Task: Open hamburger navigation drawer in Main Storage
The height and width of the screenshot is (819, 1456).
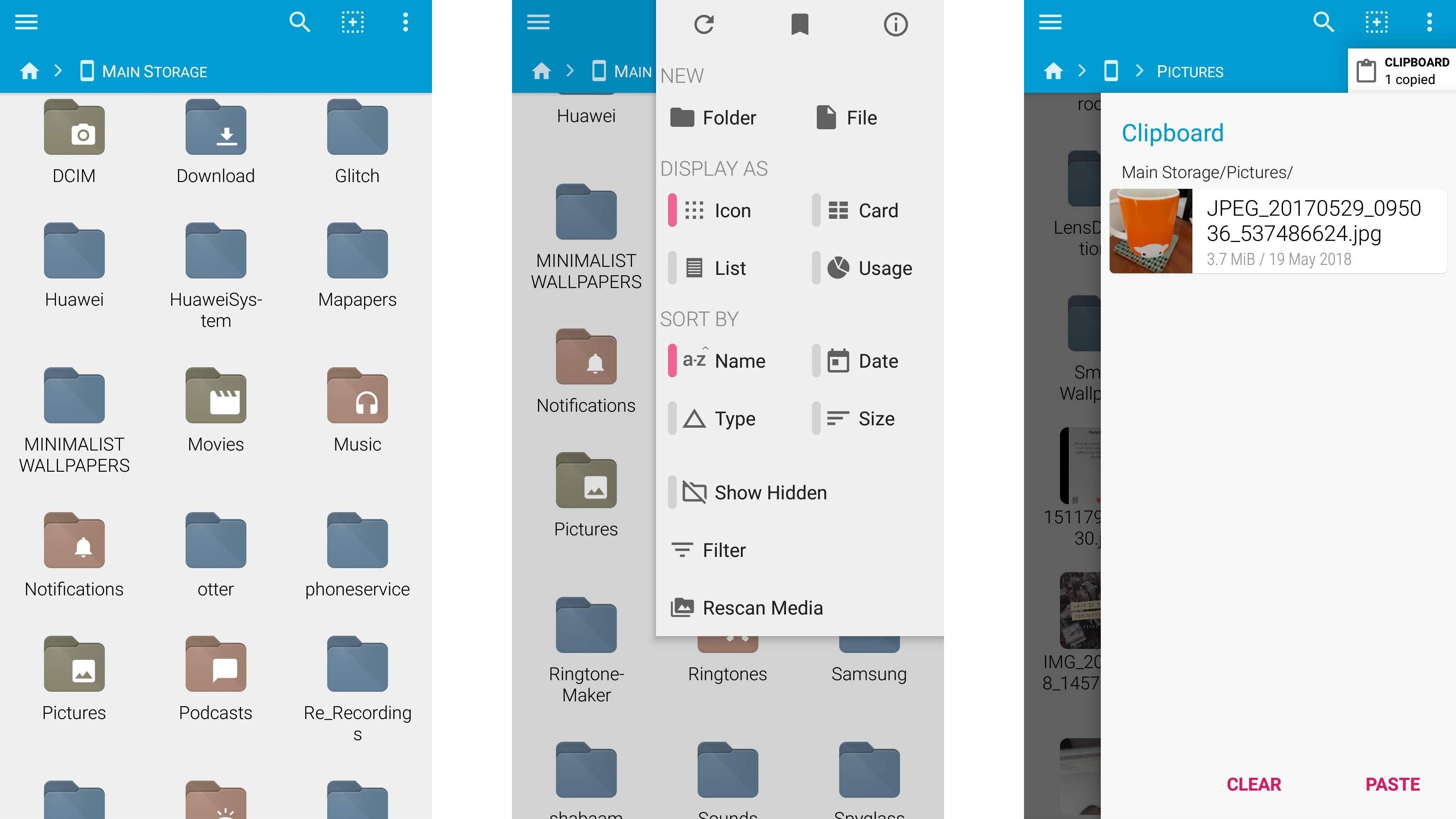Action: point(26,22)
